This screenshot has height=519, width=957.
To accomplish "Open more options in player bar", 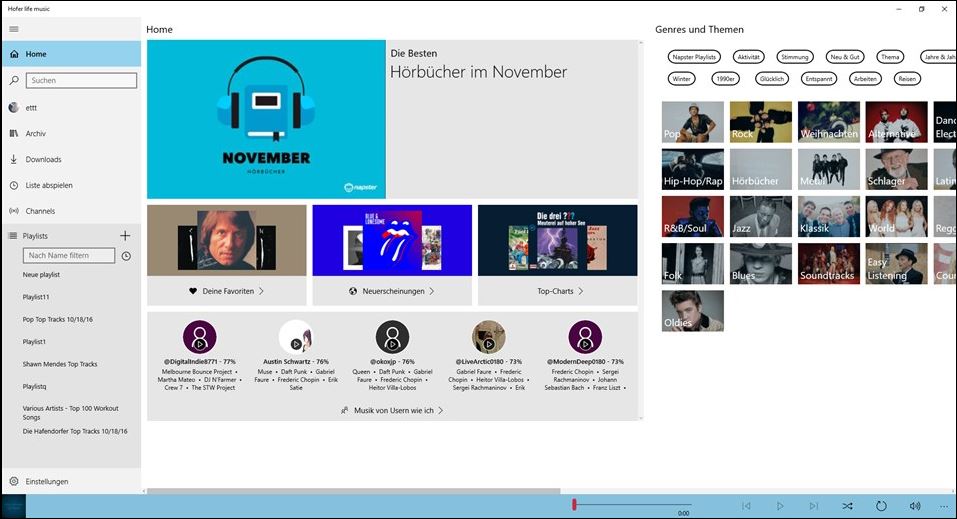I will click(x=944, y=506).
